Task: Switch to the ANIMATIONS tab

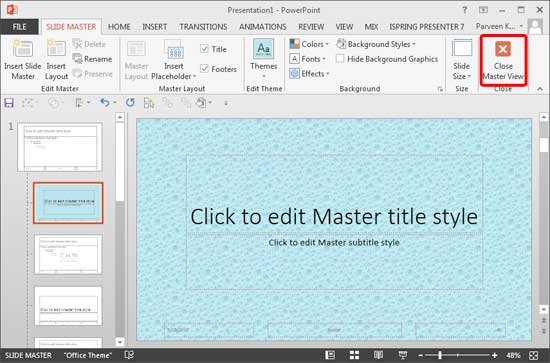Action: [x=263, y=27]
